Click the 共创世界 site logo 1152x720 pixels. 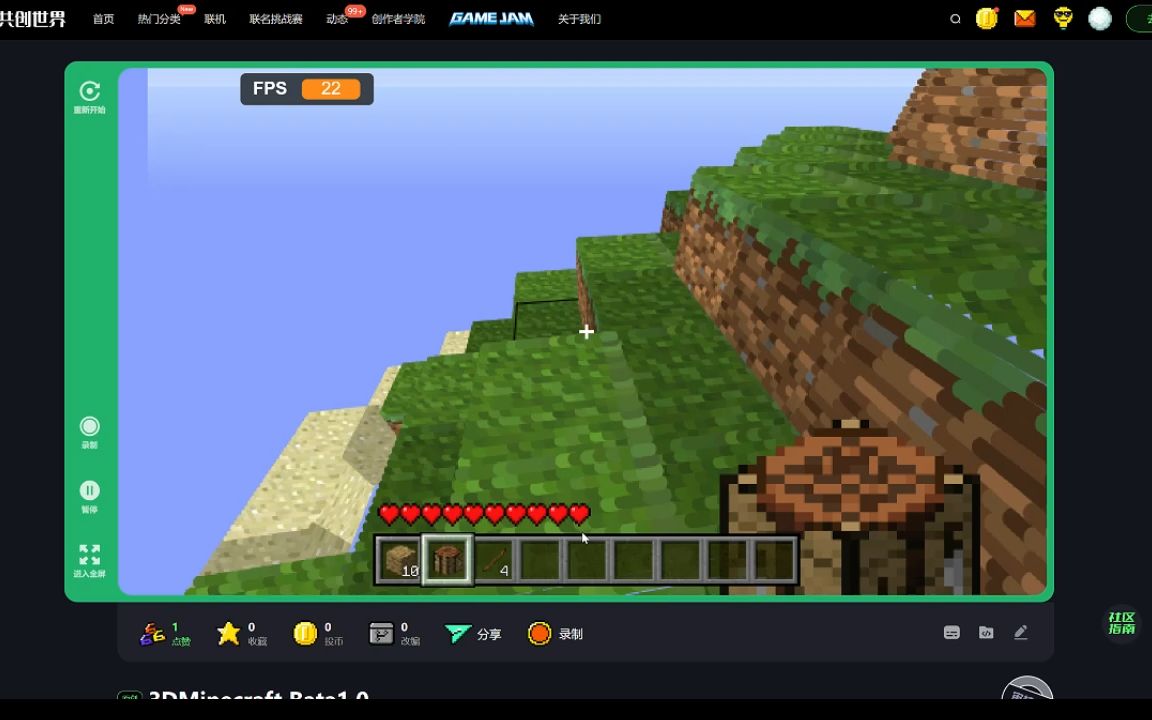pyautogui.click(x=32, y=18)
